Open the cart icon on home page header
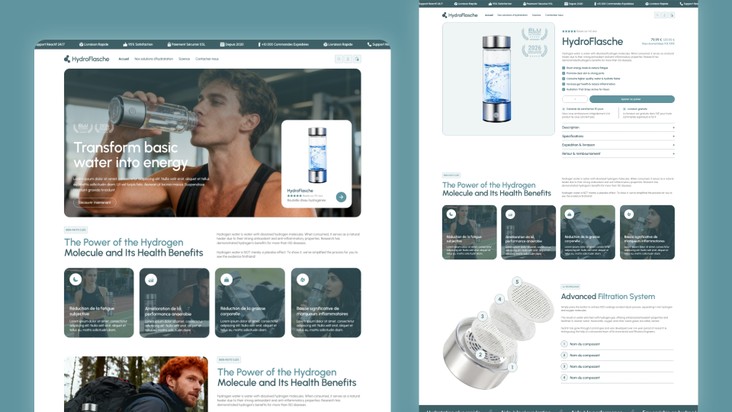The height and width of the screenshot is (412, 732). tap(357, 59)
